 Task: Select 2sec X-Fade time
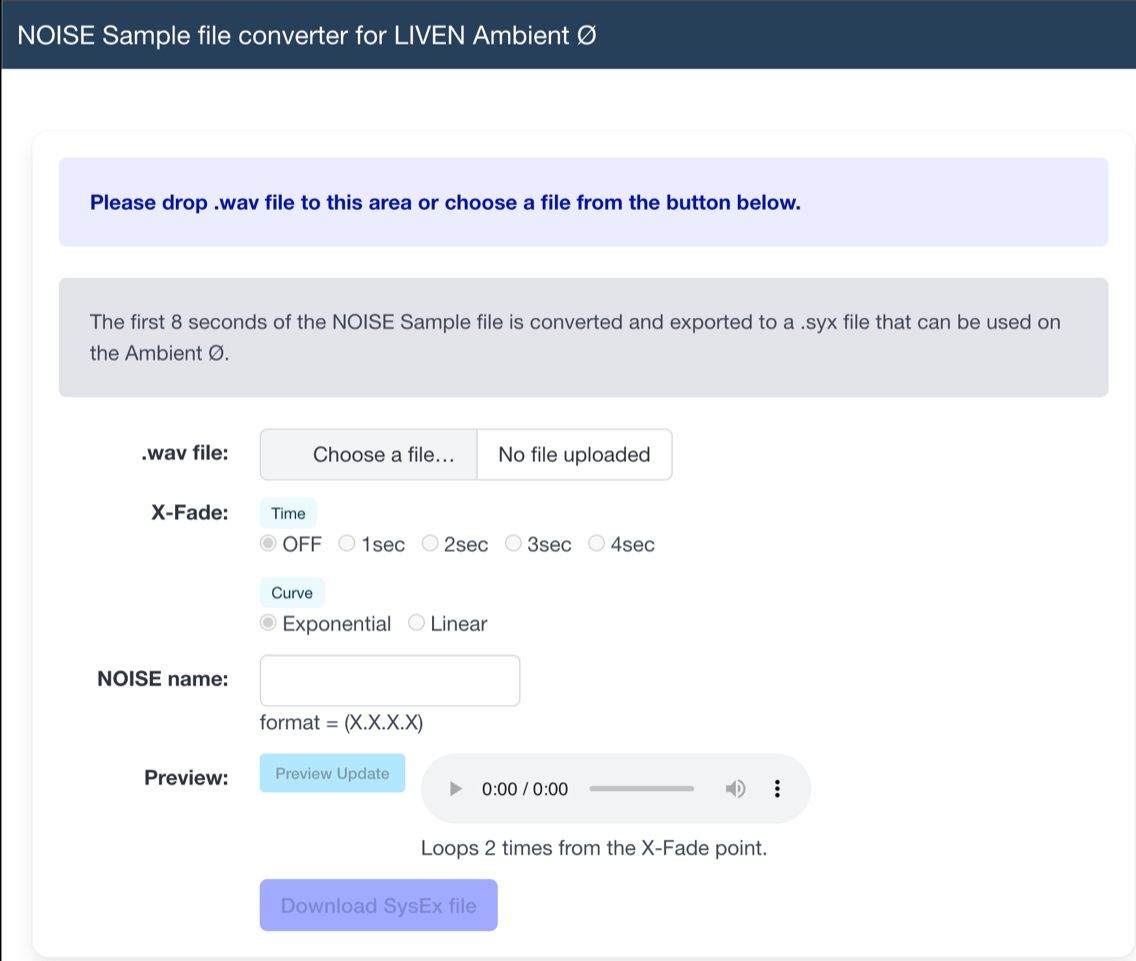click(430, 543)
